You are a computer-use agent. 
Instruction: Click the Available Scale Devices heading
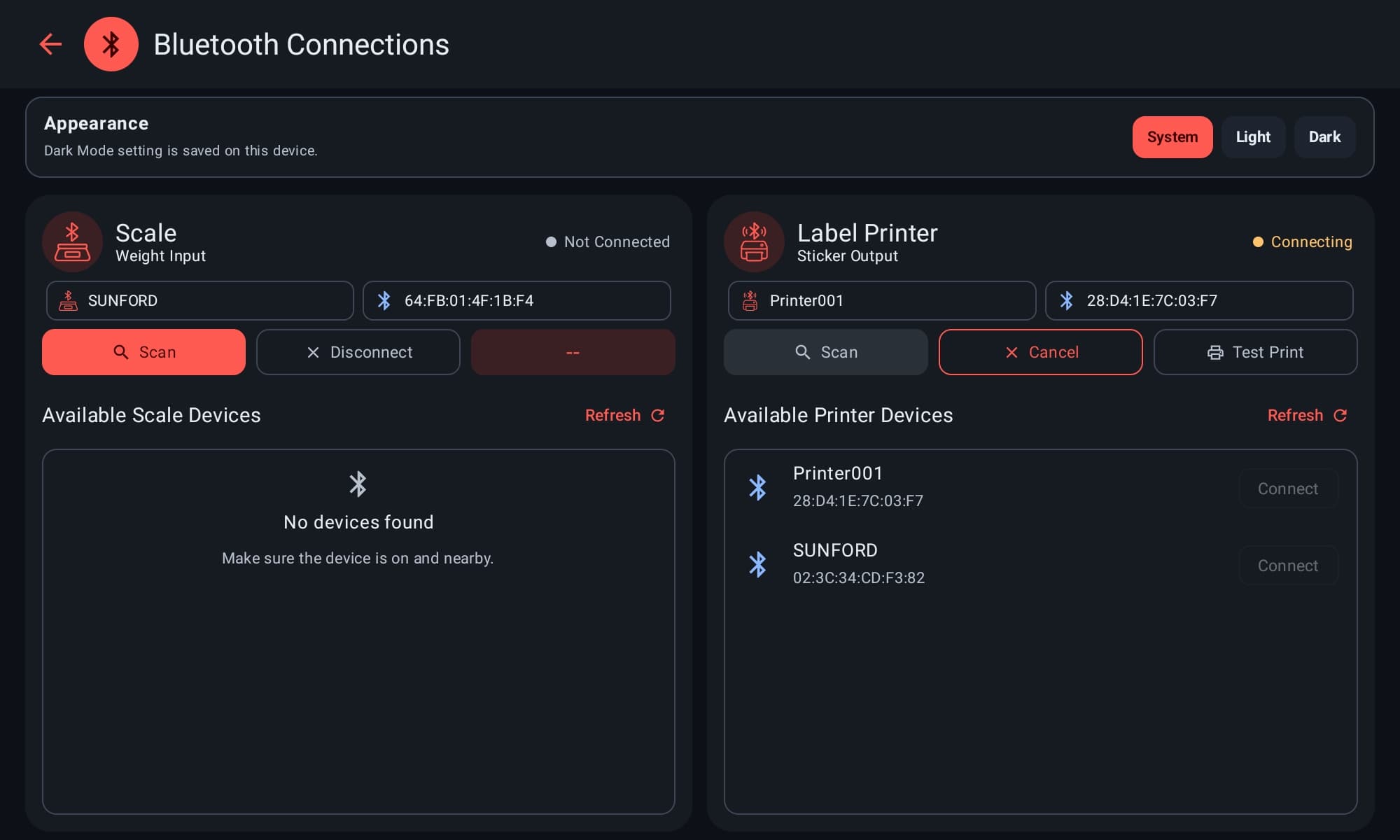(x=151, y=415)
